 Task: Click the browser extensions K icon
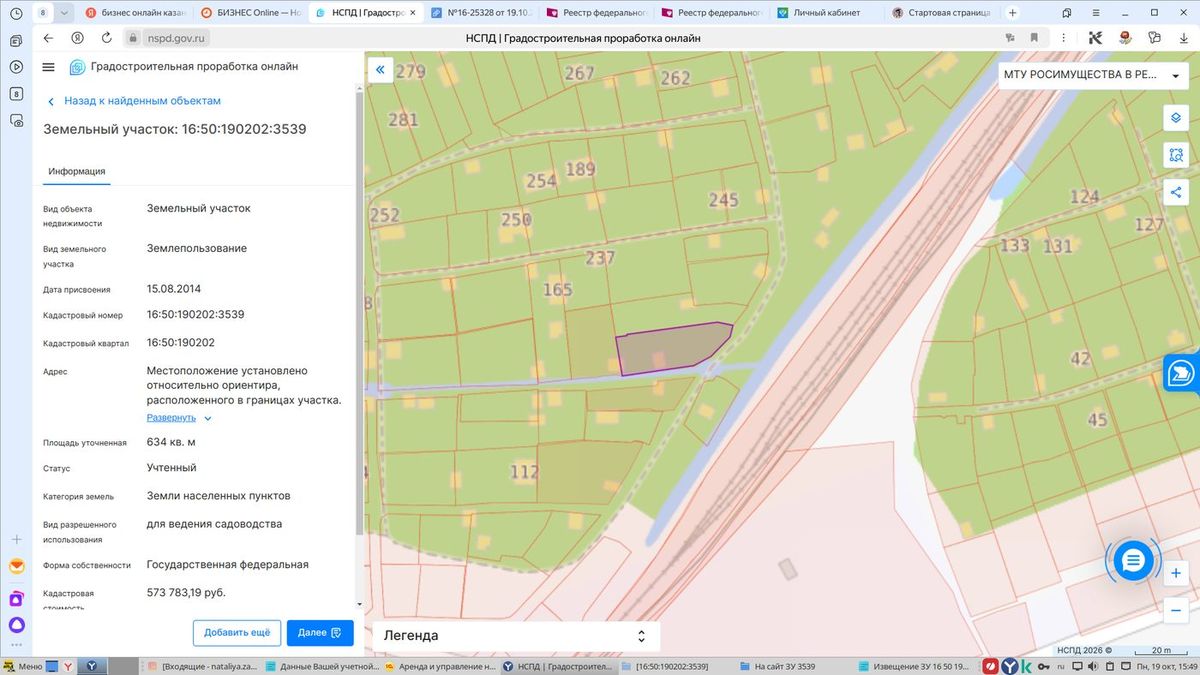pyautogui.click(x=1095, y=38)
